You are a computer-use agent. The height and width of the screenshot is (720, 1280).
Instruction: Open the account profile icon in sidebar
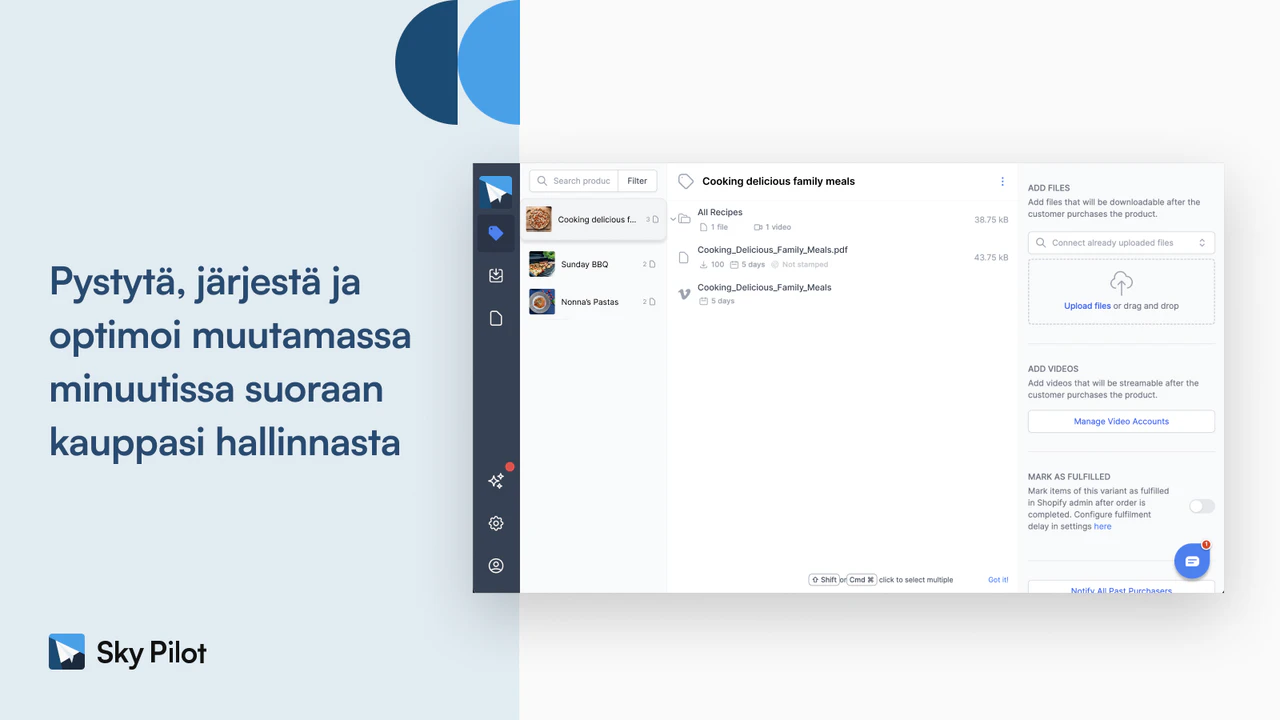[495, 565]
